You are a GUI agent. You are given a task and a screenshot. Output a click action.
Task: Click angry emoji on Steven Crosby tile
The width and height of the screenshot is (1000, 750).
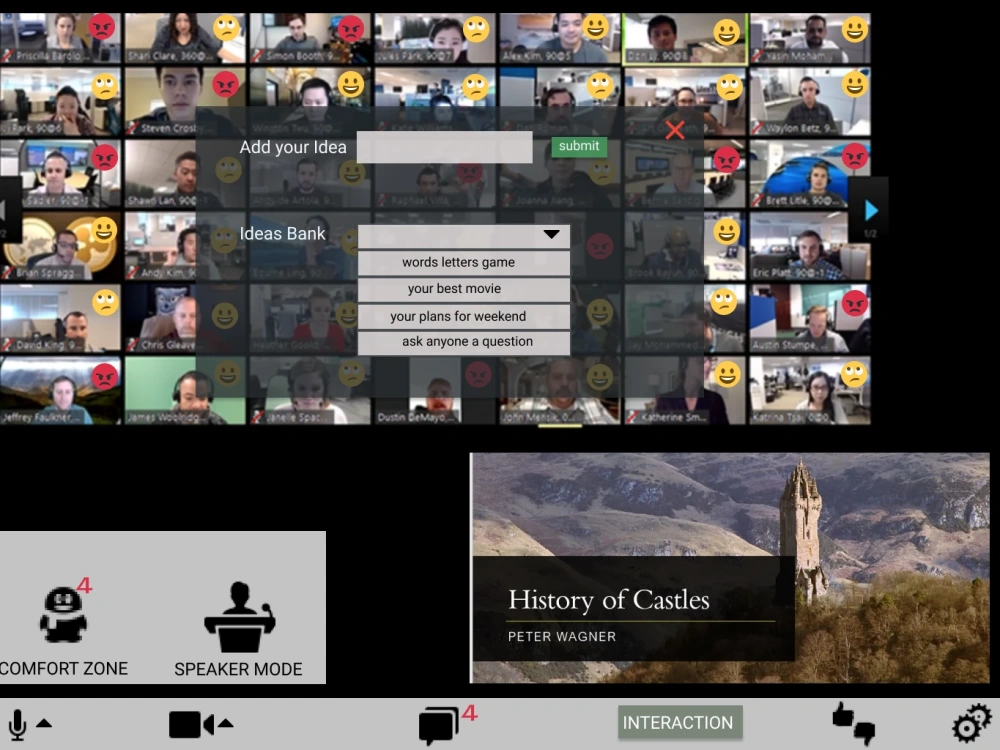[x=226, y=84]
